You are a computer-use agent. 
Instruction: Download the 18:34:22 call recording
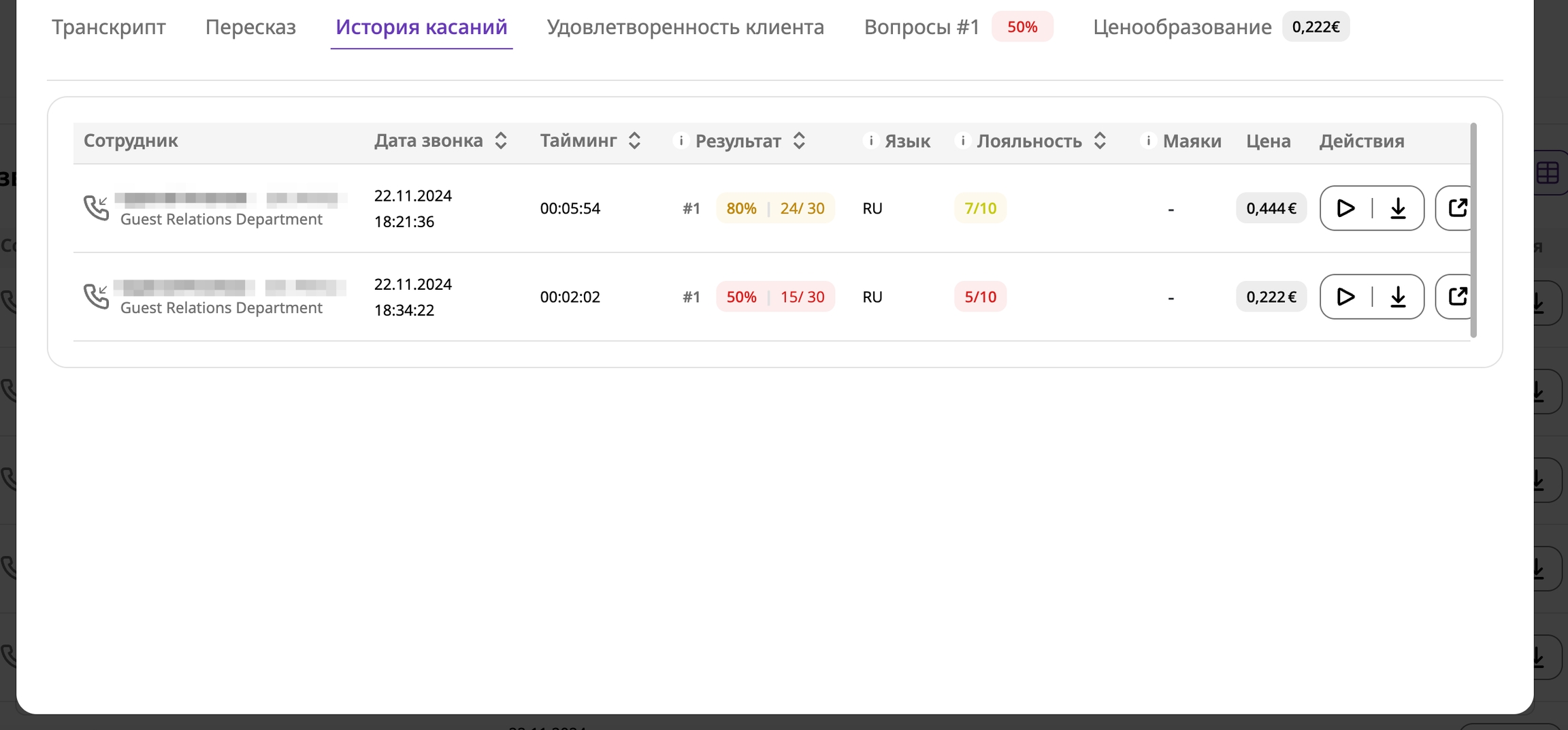point(1398,297)
